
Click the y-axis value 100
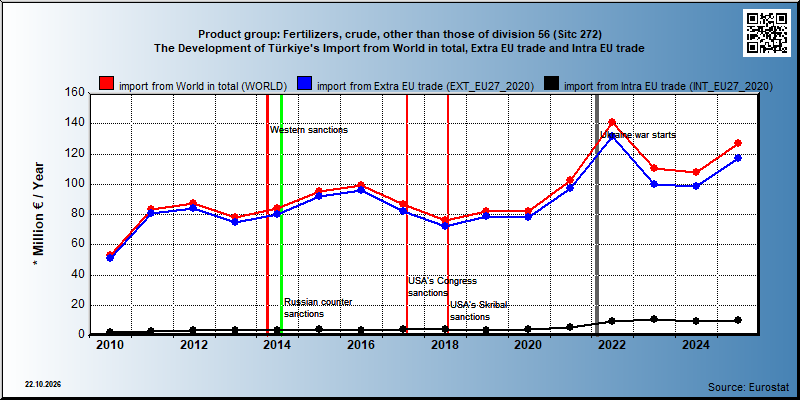click(x=74, y=184)
